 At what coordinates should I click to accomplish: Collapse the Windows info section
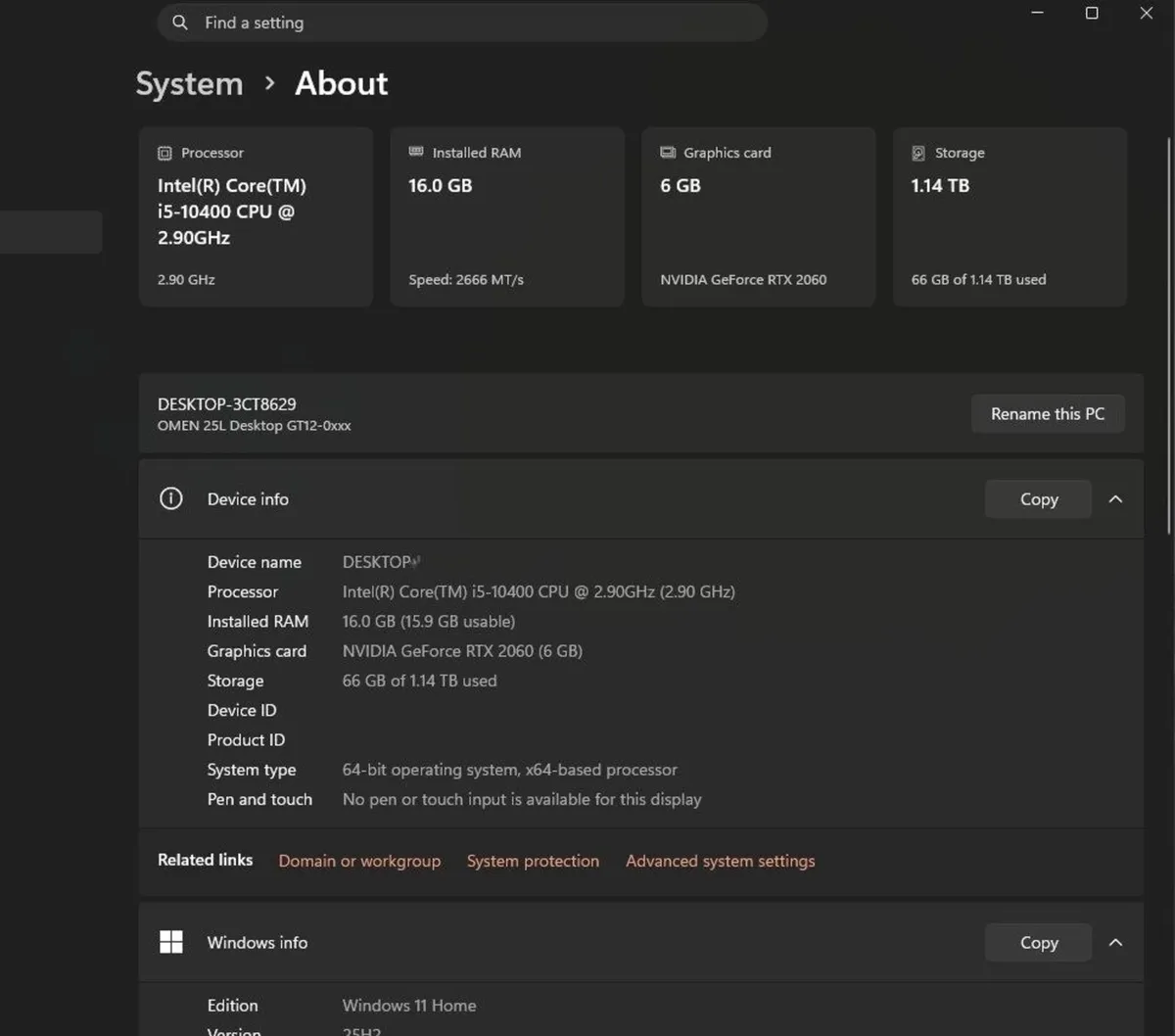tap(1115, 942)
